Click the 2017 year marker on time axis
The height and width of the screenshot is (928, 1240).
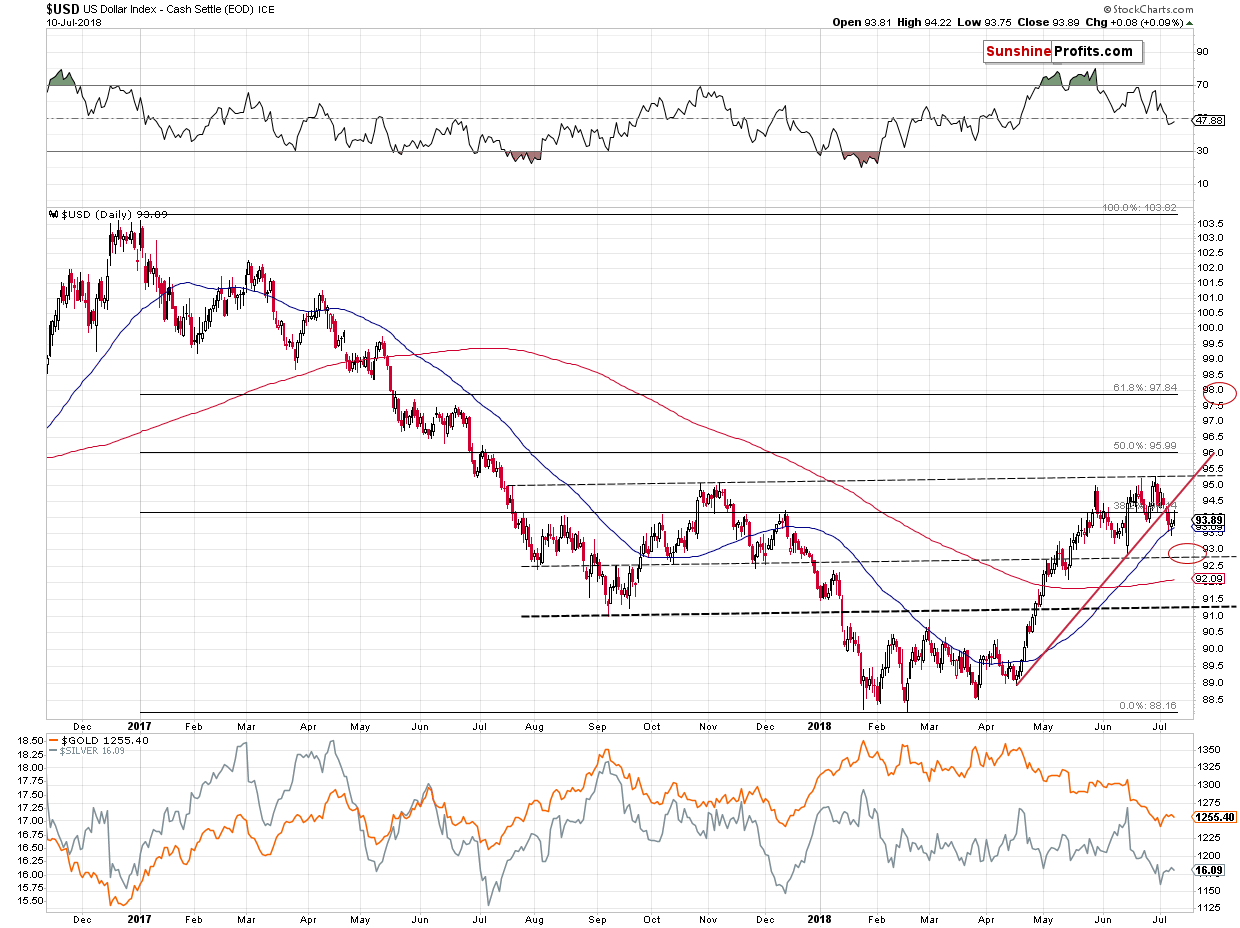[x=140, y=725]
